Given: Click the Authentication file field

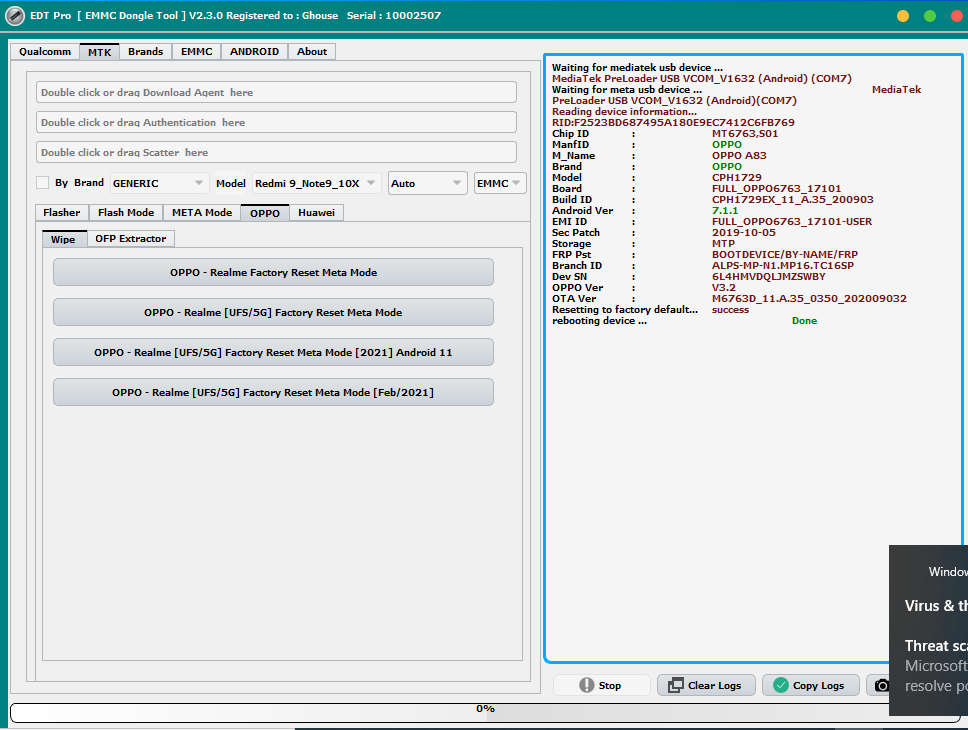Looking at the screenshot, I should click(277, 122).
